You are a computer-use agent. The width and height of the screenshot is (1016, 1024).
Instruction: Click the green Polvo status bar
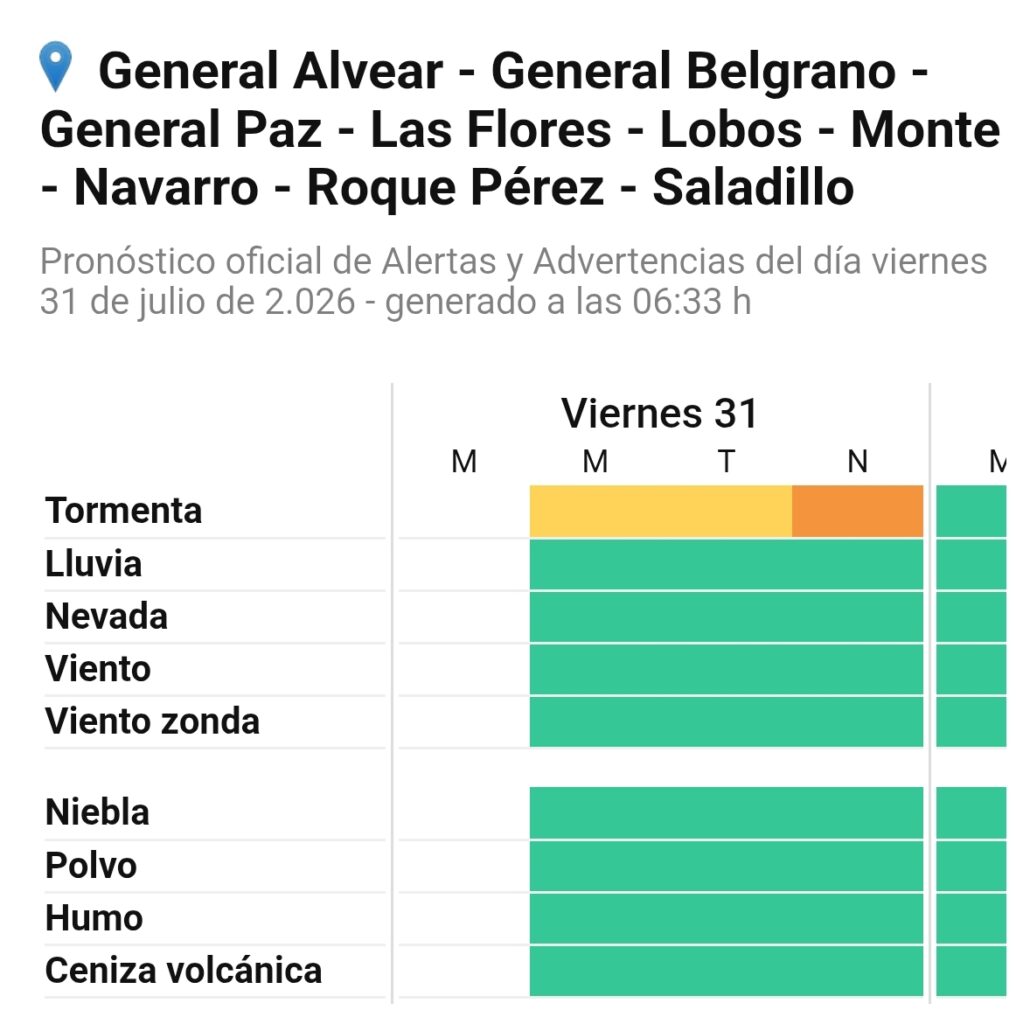tap(726, 866)
